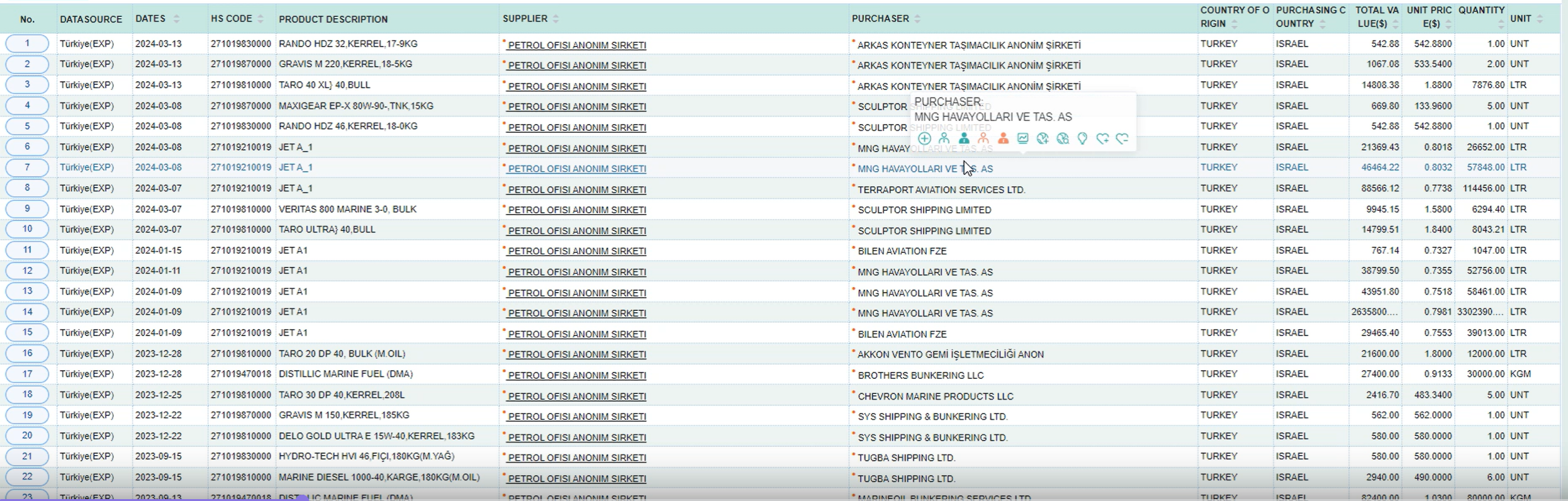Image resolution: width=1568 pixels, height=501 pixels.
Task: Open the trend chart monitor icon in popup
Action: (1023, 138)
